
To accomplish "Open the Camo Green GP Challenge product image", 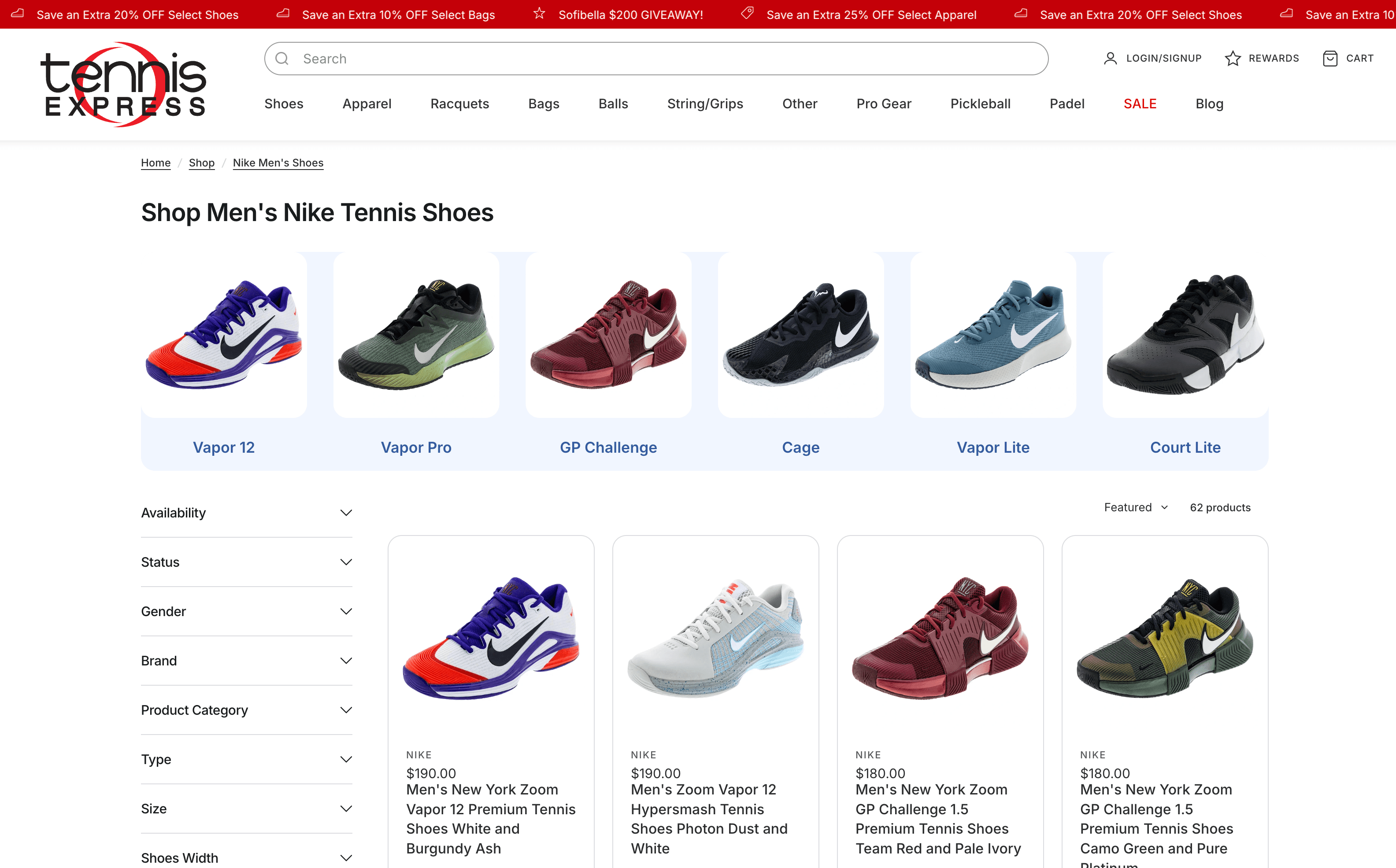I will (x=1165, y=638).
